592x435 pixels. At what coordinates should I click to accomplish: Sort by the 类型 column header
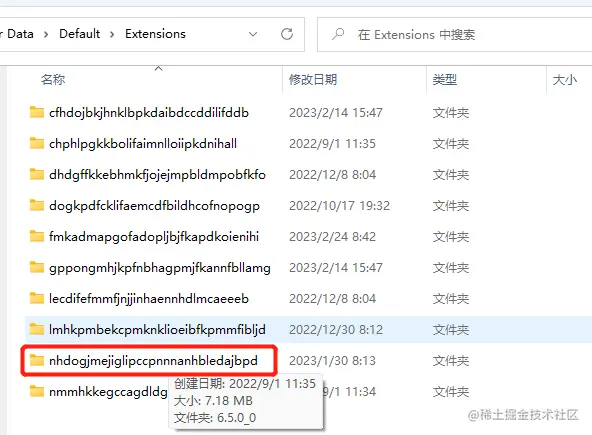(445, 80)
